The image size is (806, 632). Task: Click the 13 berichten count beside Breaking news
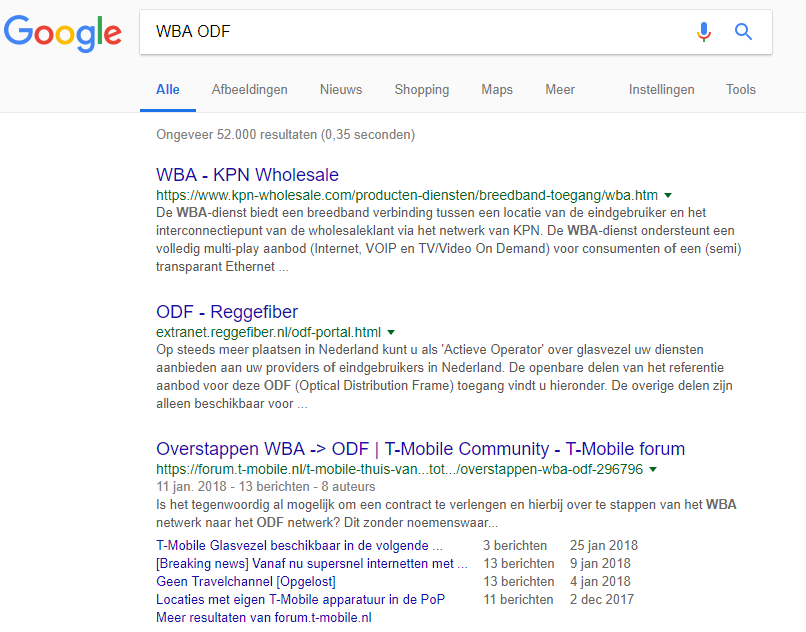coord(519,564)
